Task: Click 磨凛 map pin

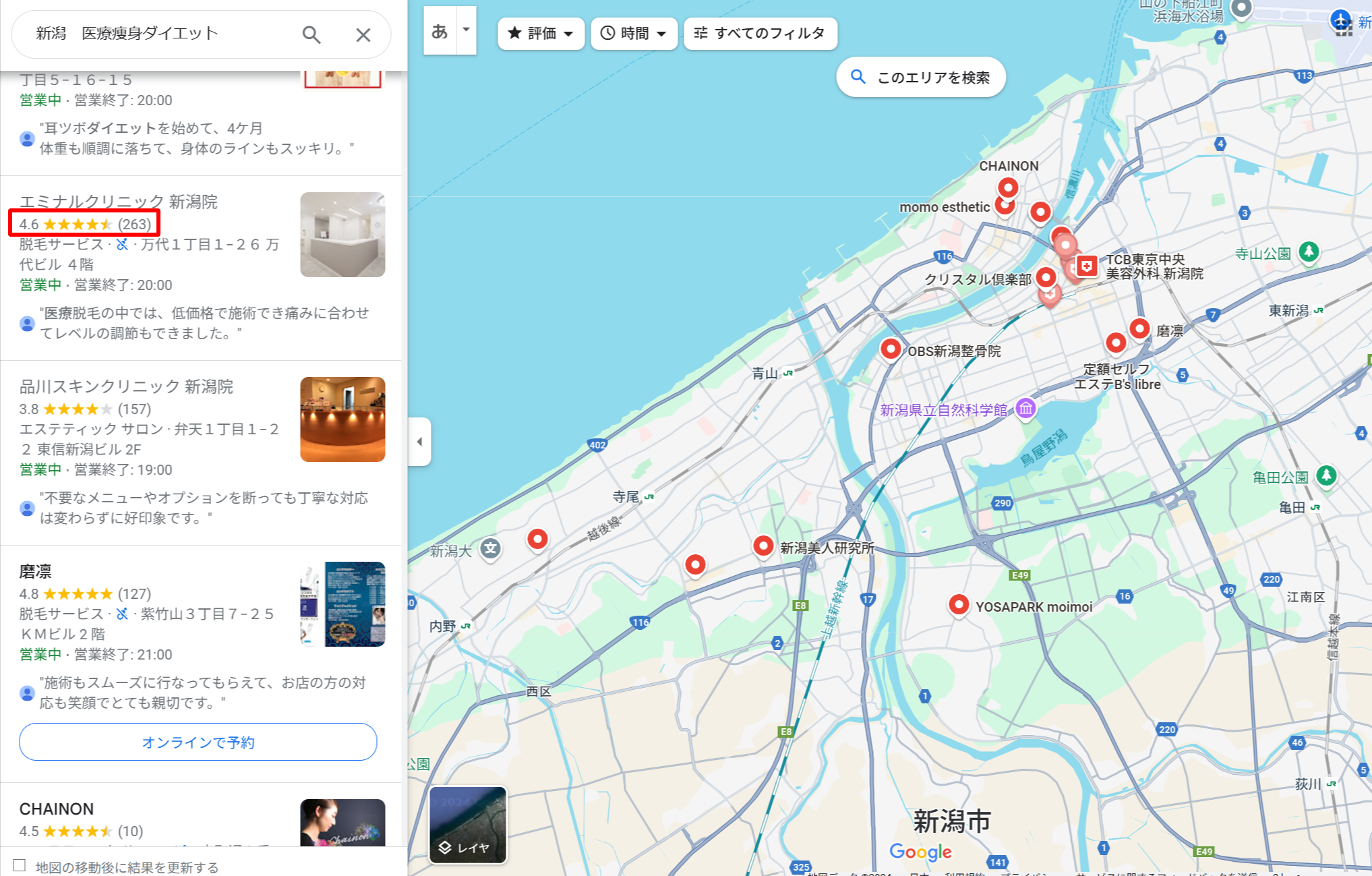Action: (x=1139, y=329)
